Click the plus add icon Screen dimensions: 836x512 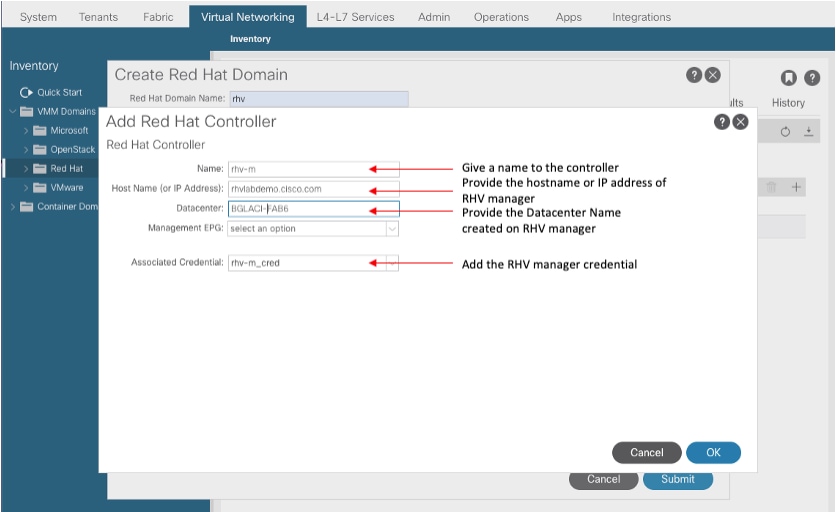[796, 187]
